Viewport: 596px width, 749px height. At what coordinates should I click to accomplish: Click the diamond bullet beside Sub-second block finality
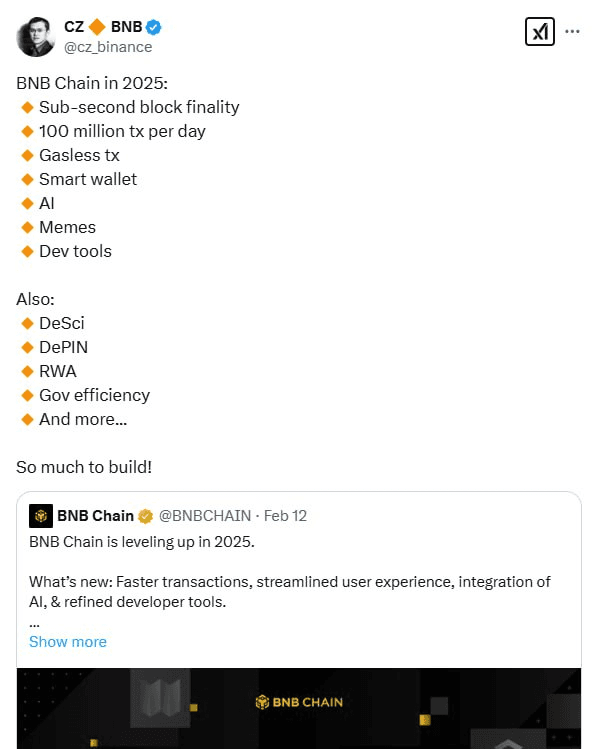pos(28,107)
